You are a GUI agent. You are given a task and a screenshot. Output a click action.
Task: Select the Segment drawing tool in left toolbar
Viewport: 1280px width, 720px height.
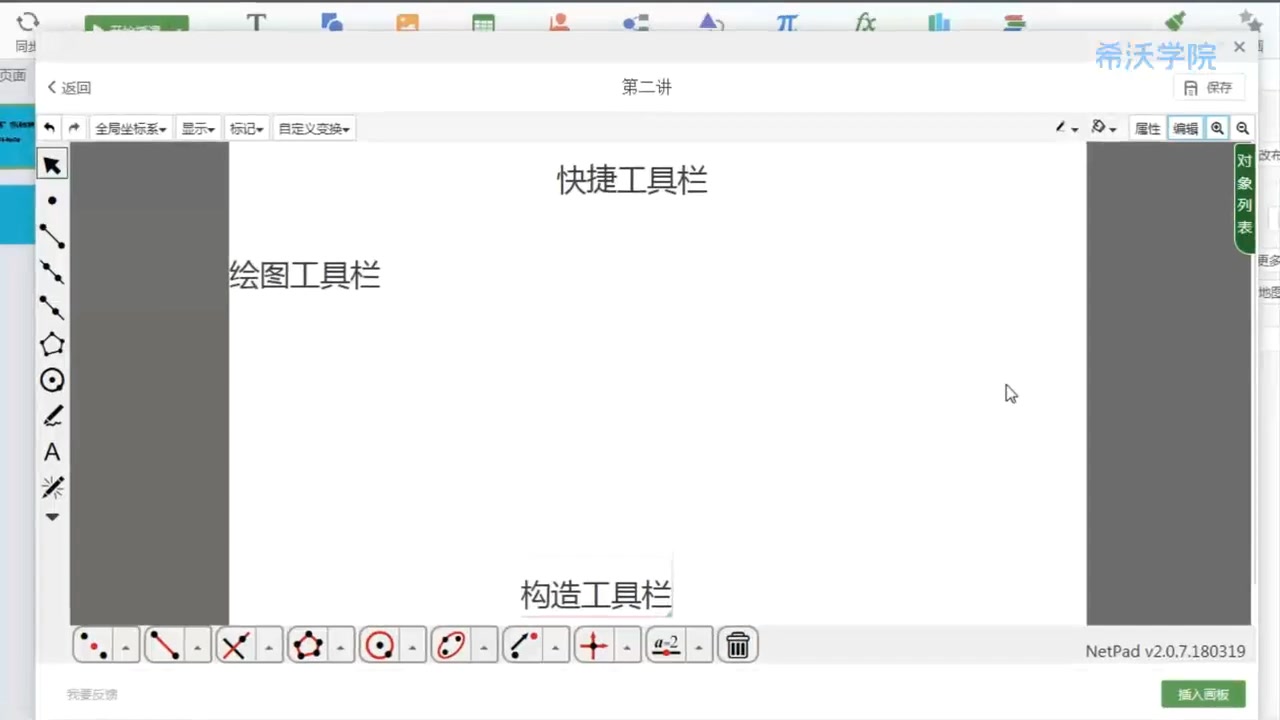[52, 237]
